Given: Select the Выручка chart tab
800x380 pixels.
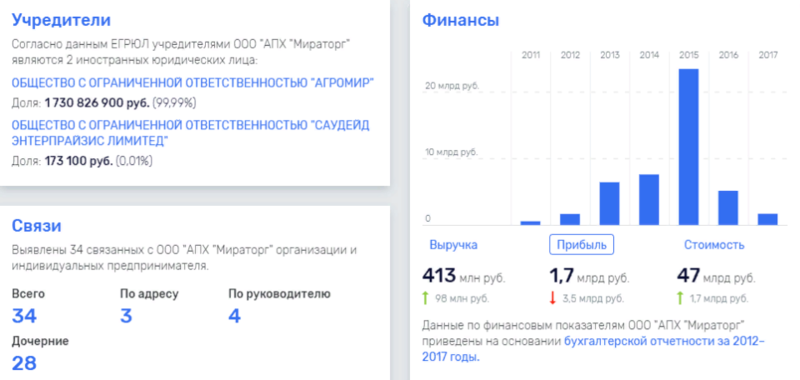Looking at the screenshot, I should tap(454, 245).
